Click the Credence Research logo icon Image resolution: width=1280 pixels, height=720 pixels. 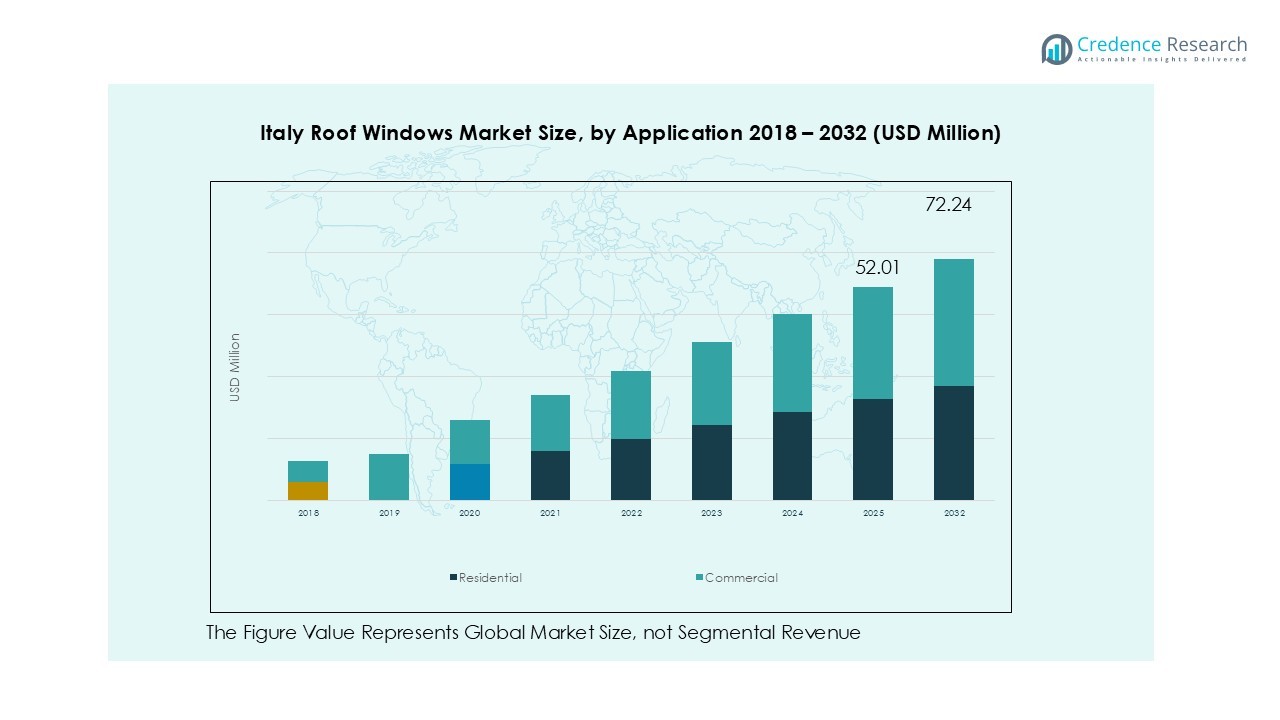(1056, 49)
